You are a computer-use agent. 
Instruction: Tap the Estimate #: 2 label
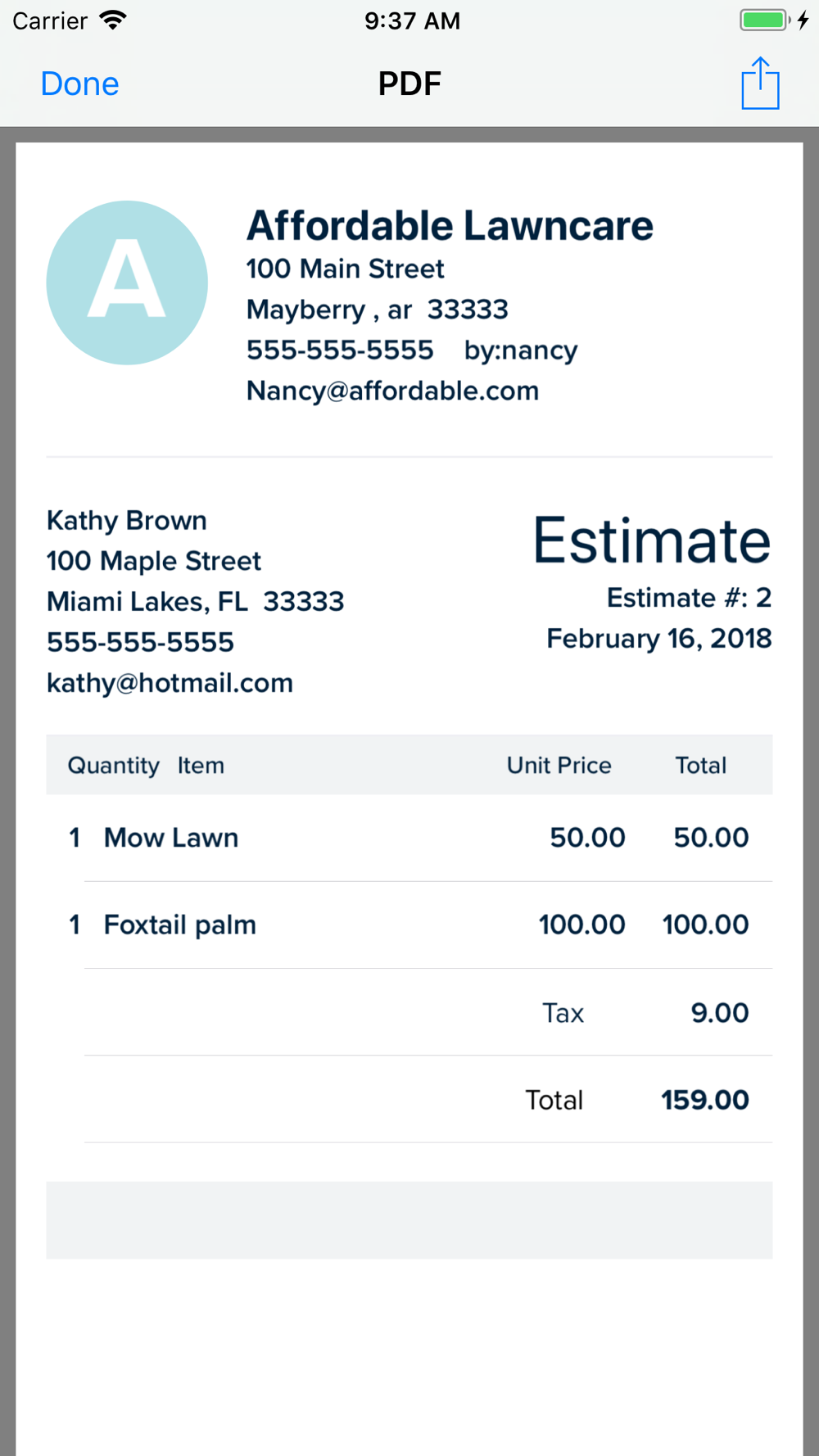tap(689, 598)
